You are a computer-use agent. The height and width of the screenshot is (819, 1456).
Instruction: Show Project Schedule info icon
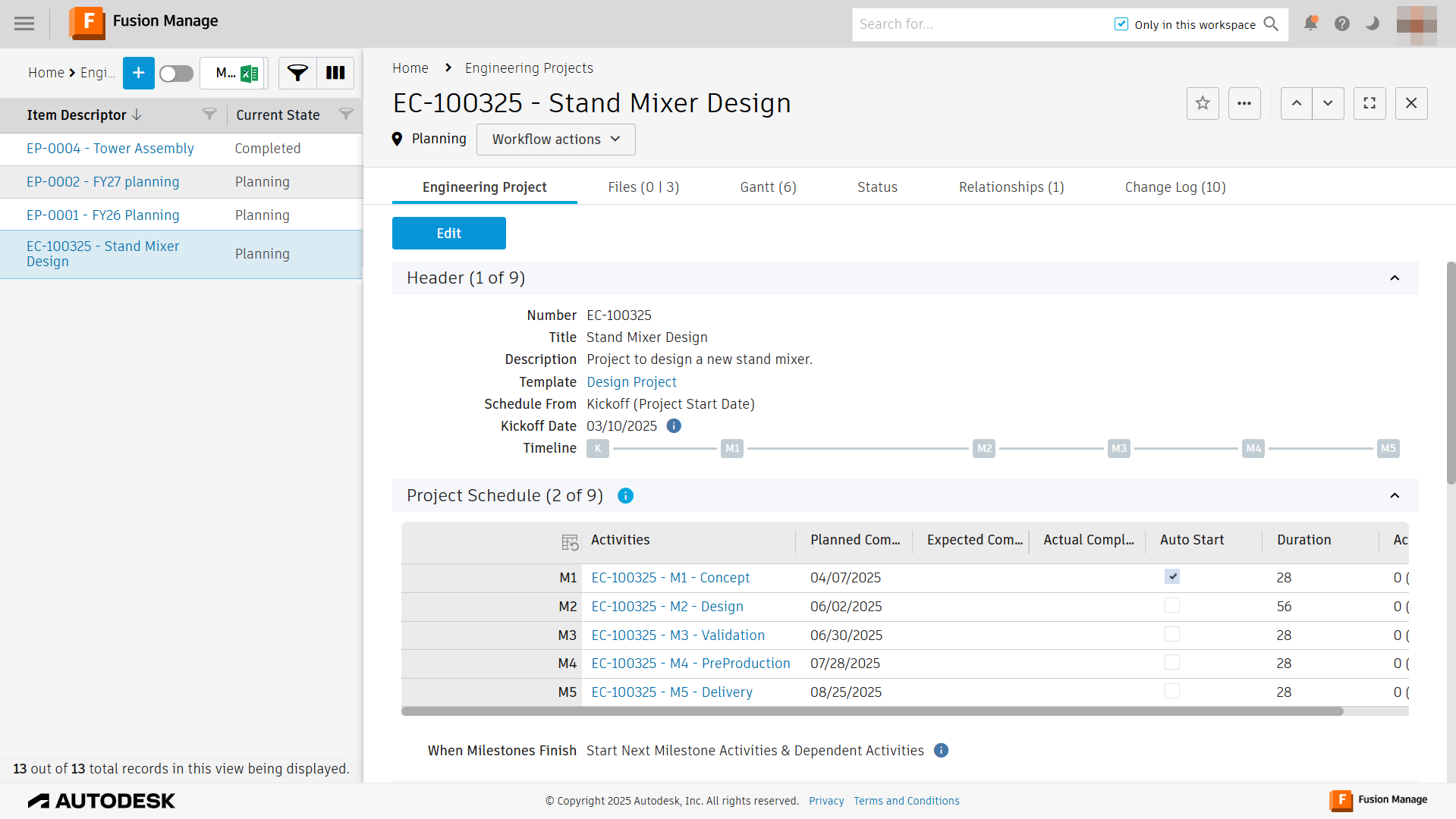pyautogui.click(x=625, y=496)
